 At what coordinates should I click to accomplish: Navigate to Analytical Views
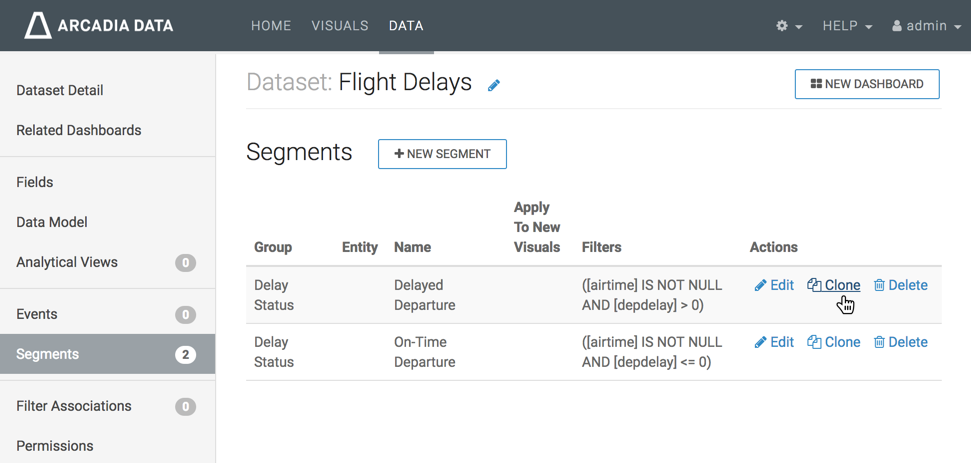point(67,262)
